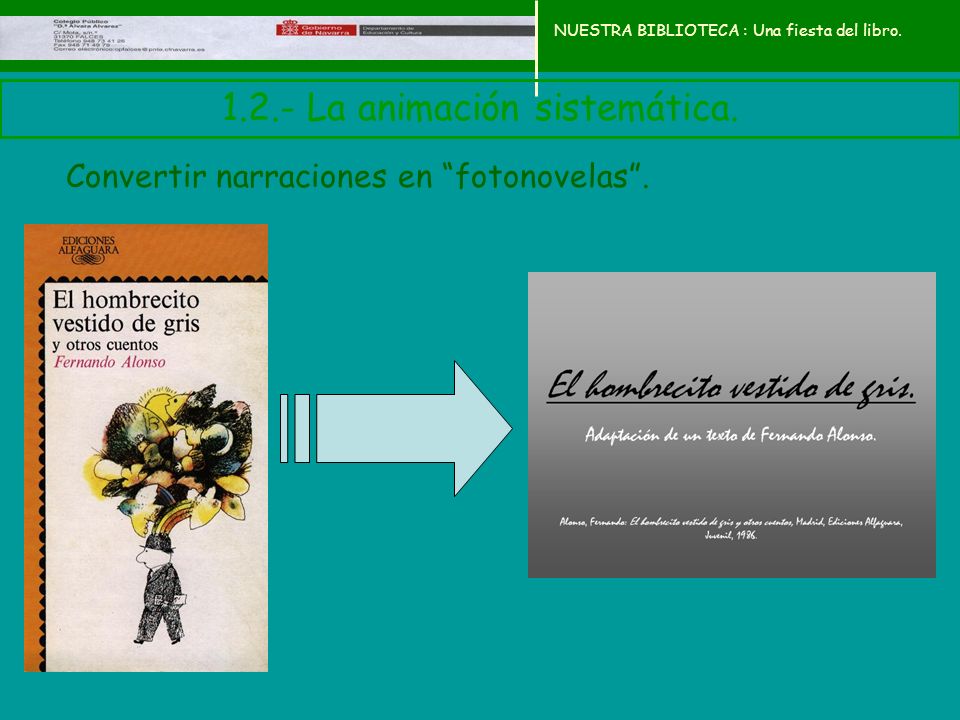Open the gray fotonovela title slide thumbnail

tap(732, 425)
